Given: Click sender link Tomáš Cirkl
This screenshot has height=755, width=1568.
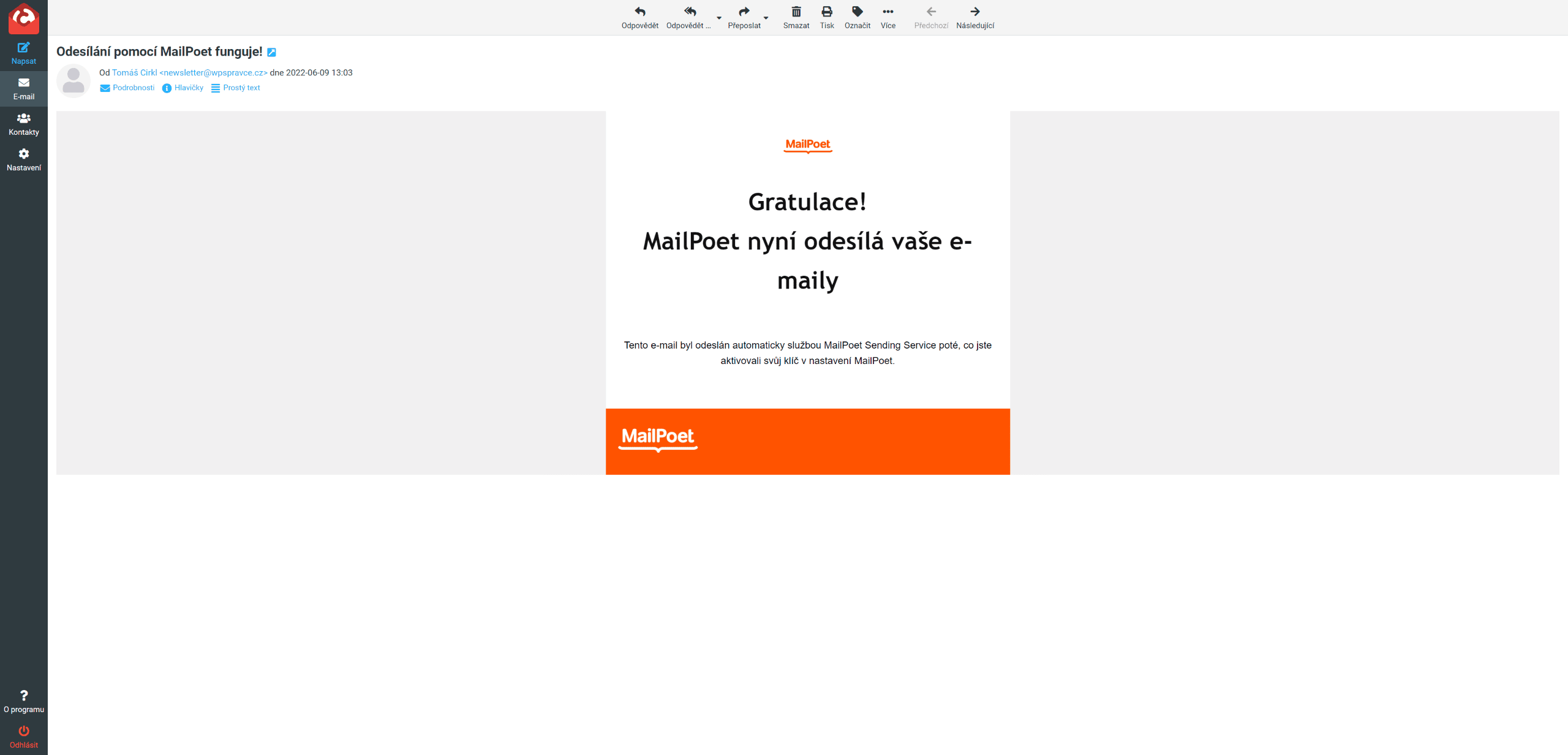Looking at the screenshot, I should [189, 72].
